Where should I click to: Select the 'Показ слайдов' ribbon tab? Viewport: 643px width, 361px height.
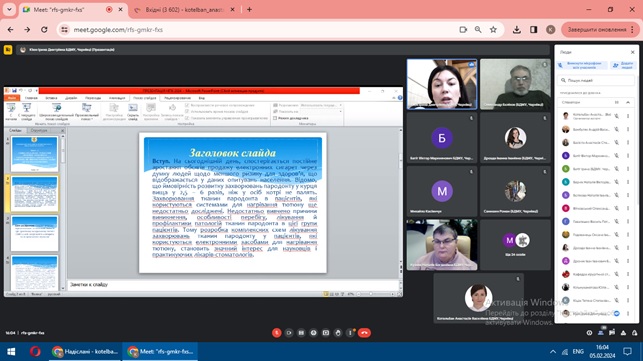pyautogui.click(x=144, y=98)
